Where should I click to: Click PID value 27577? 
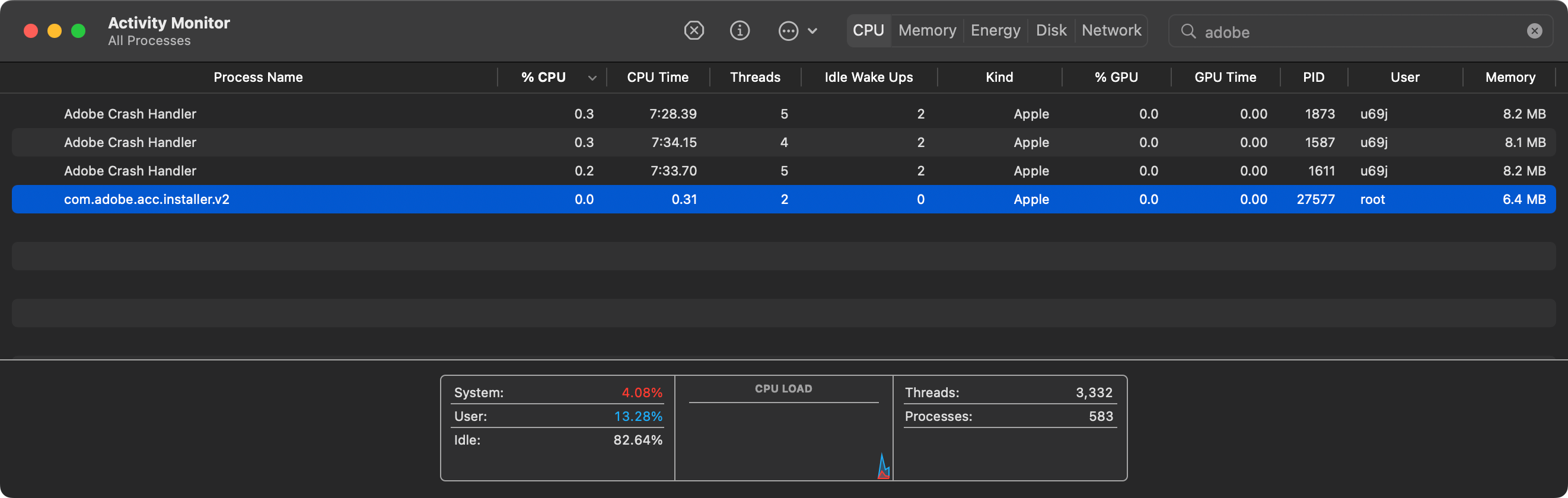(x=1315, y=199)
